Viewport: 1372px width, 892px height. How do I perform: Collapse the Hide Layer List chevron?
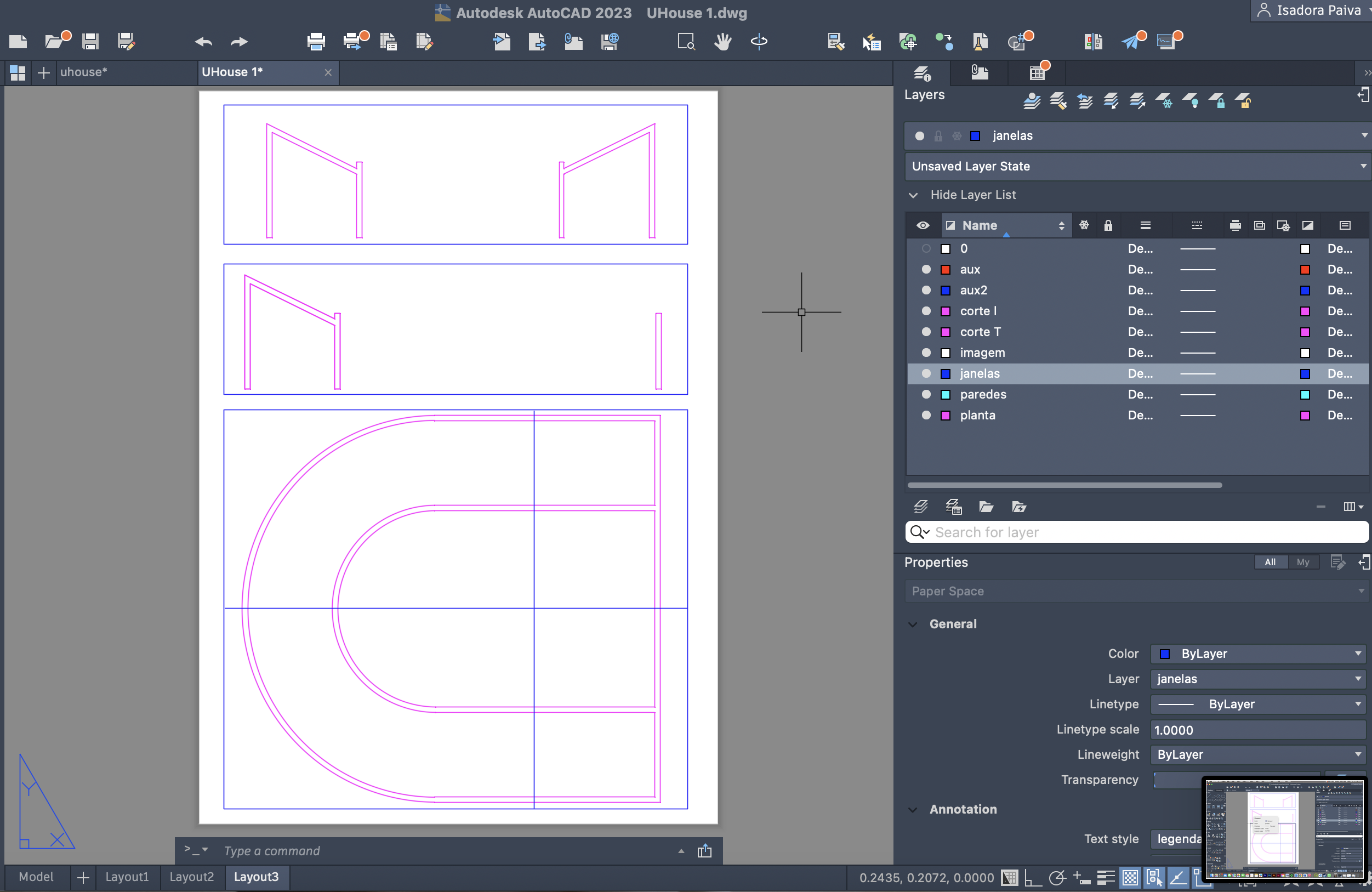tap(913, 196)
